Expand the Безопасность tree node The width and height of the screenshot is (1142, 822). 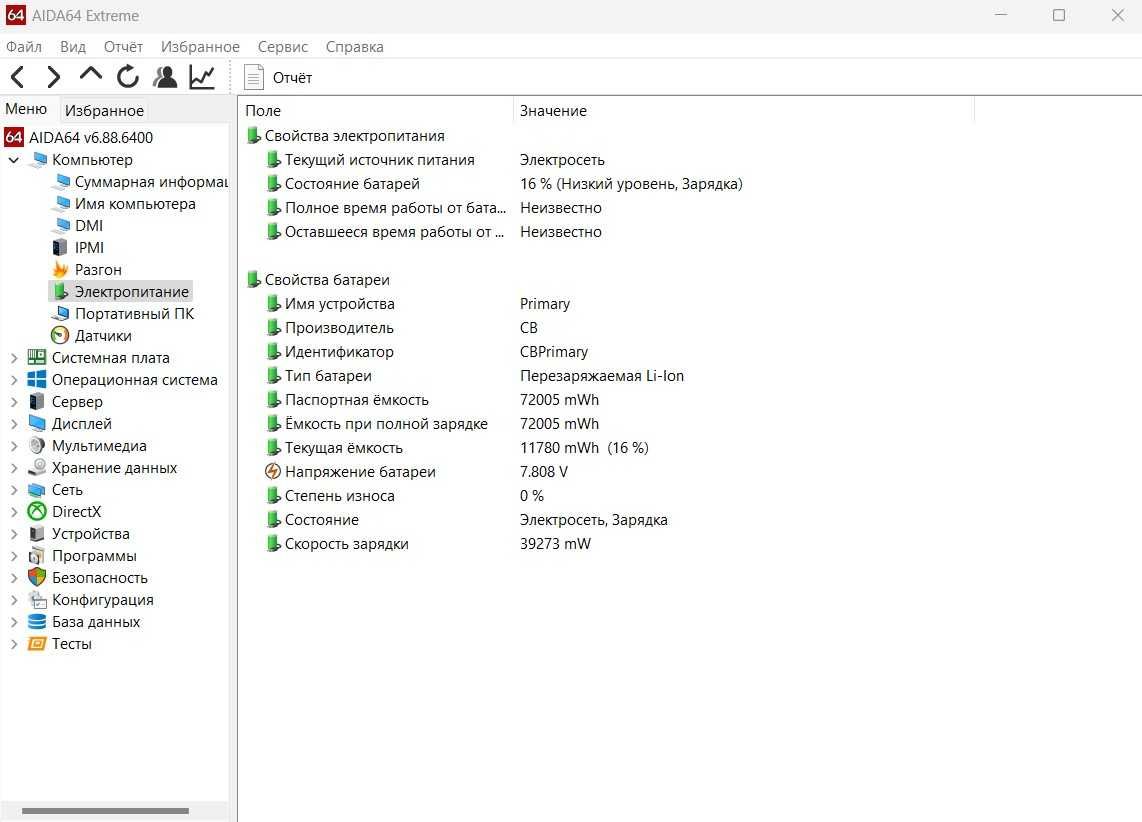pyautogui.click(x=14, y=578)
